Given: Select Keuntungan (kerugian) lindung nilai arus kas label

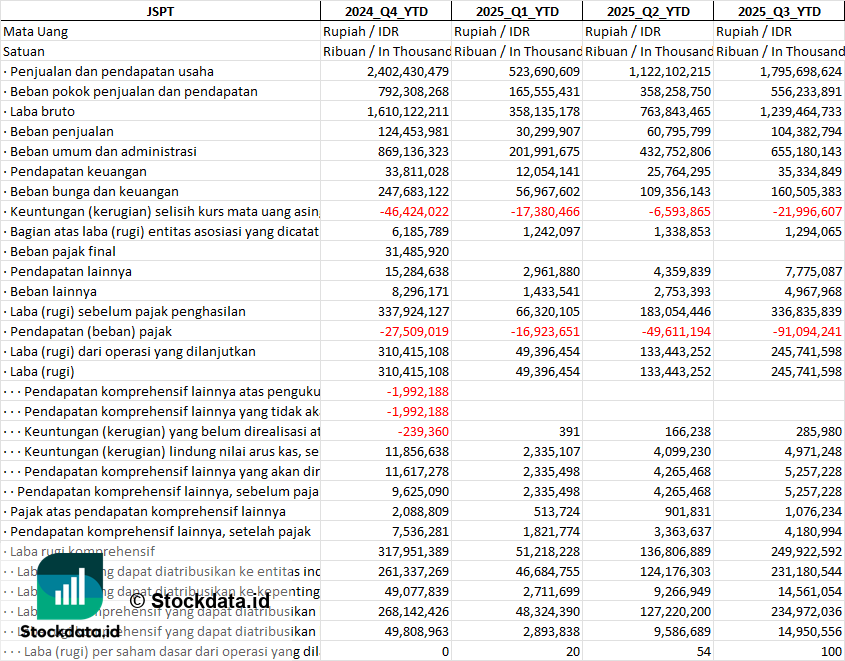Looking at the screenshot, I should tap(171, 451).
